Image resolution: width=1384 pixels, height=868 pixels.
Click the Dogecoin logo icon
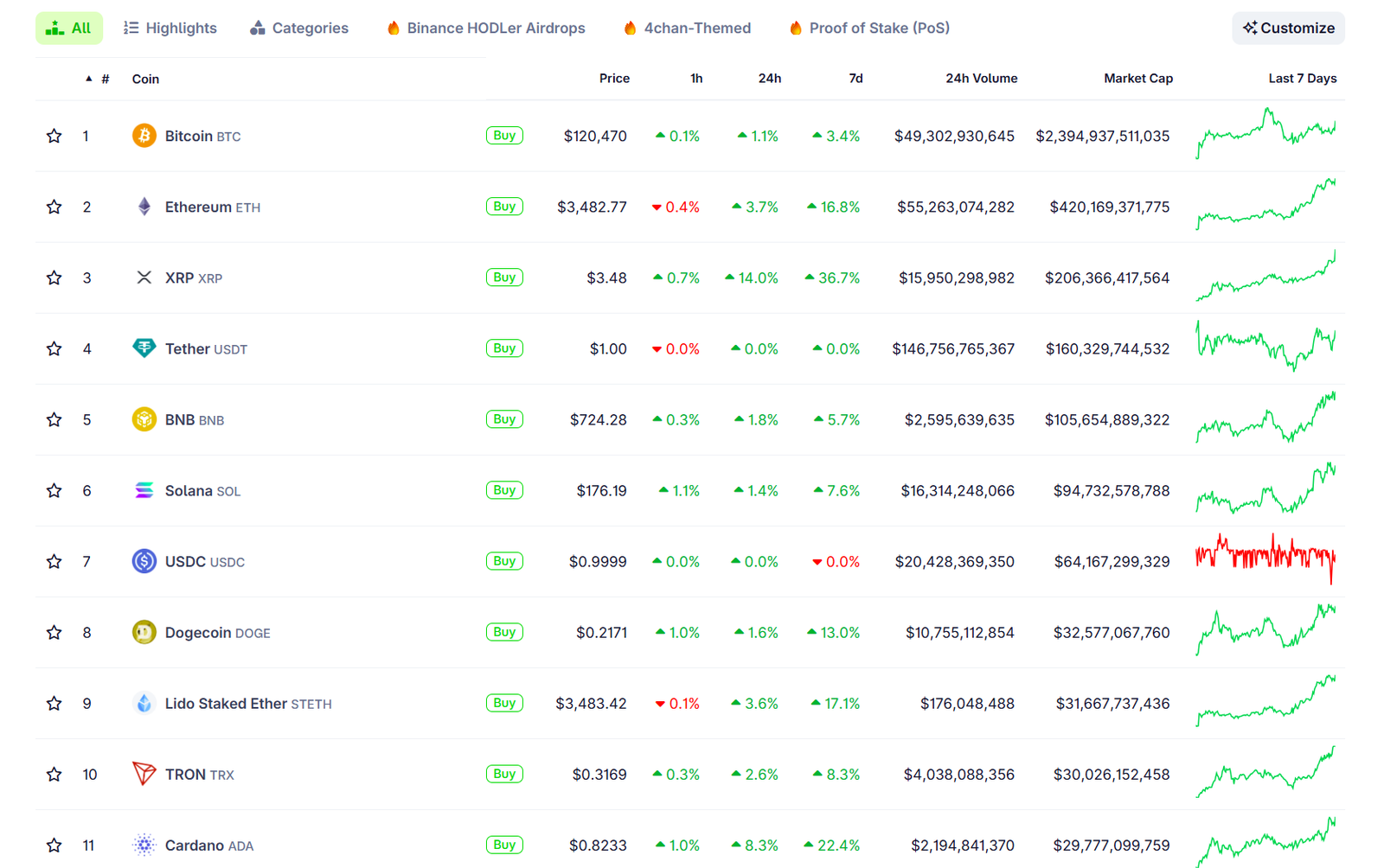click(144, 632)
